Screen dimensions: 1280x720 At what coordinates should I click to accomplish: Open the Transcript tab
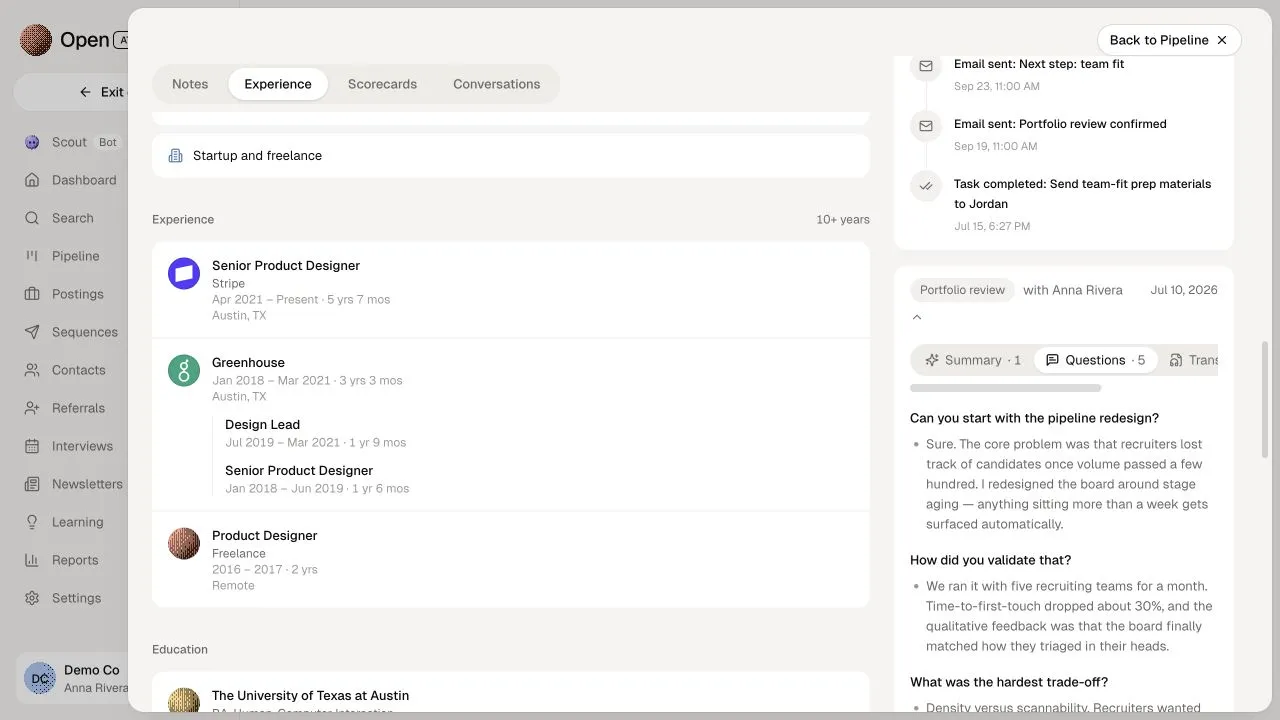click(x=1194, y=360)
